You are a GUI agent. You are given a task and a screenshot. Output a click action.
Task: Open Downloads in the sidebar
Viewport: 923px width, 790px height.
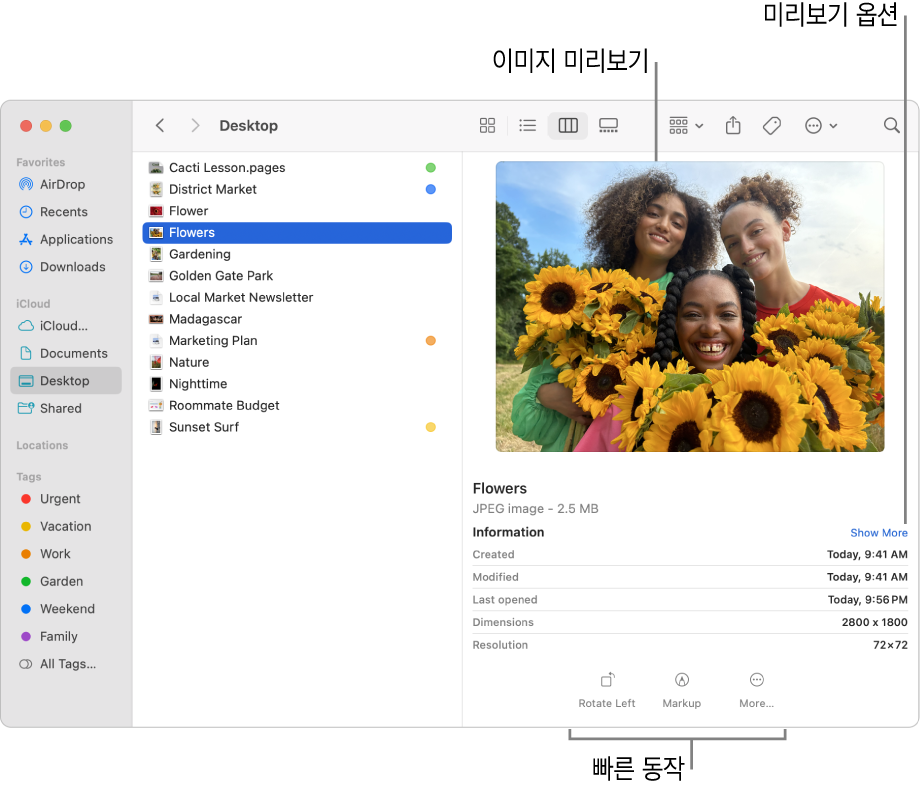point(66,267)
